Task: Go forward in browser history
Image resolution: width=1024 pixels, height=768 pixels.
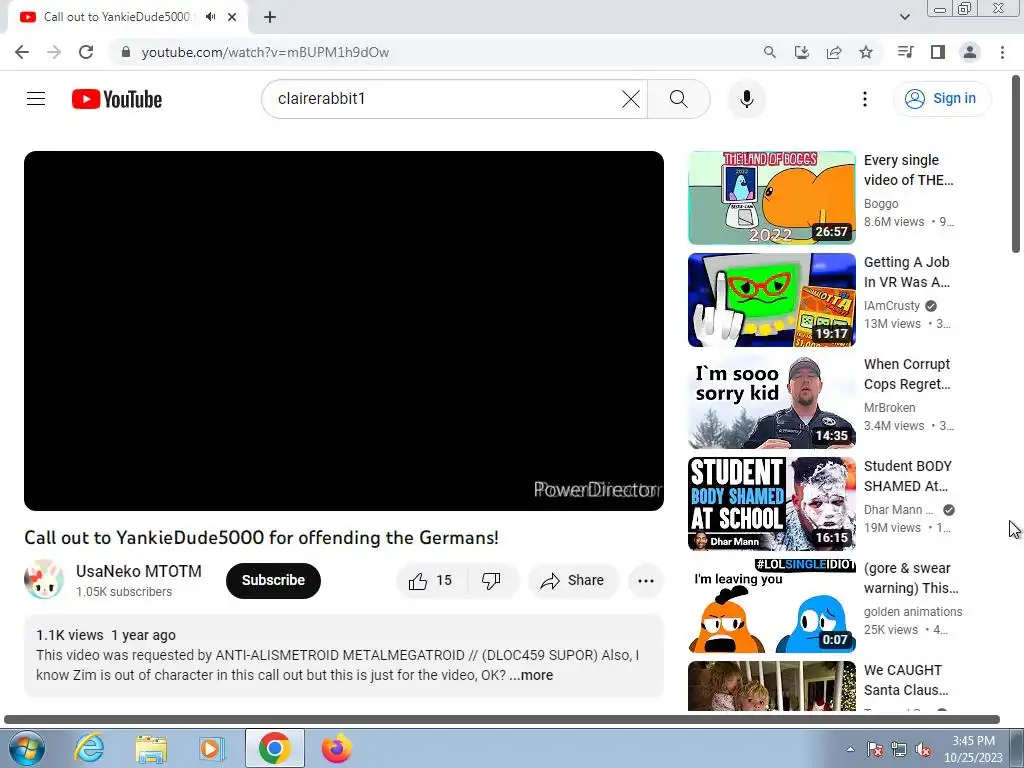Action: point(54,52)
